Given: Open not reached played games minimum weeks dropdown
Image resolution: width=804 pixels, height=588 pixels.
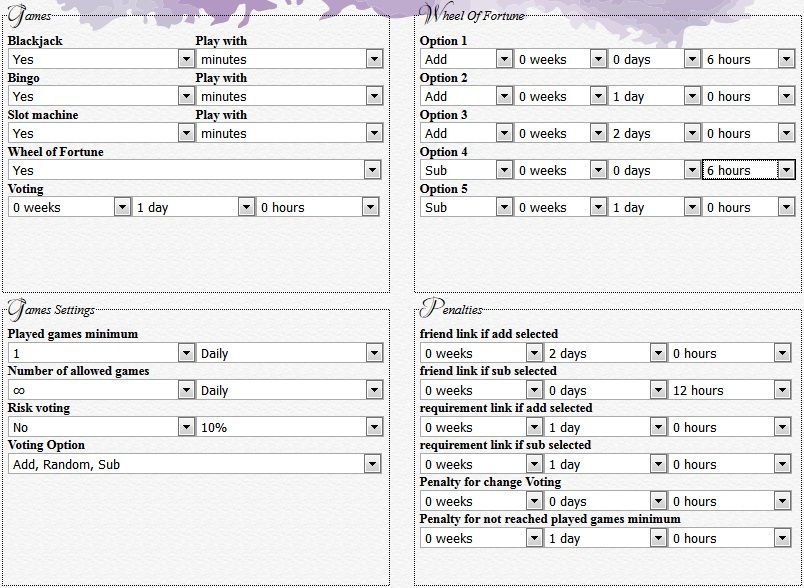Looking at the screenshot, I should pyautogui.click(x=481, y=538).
